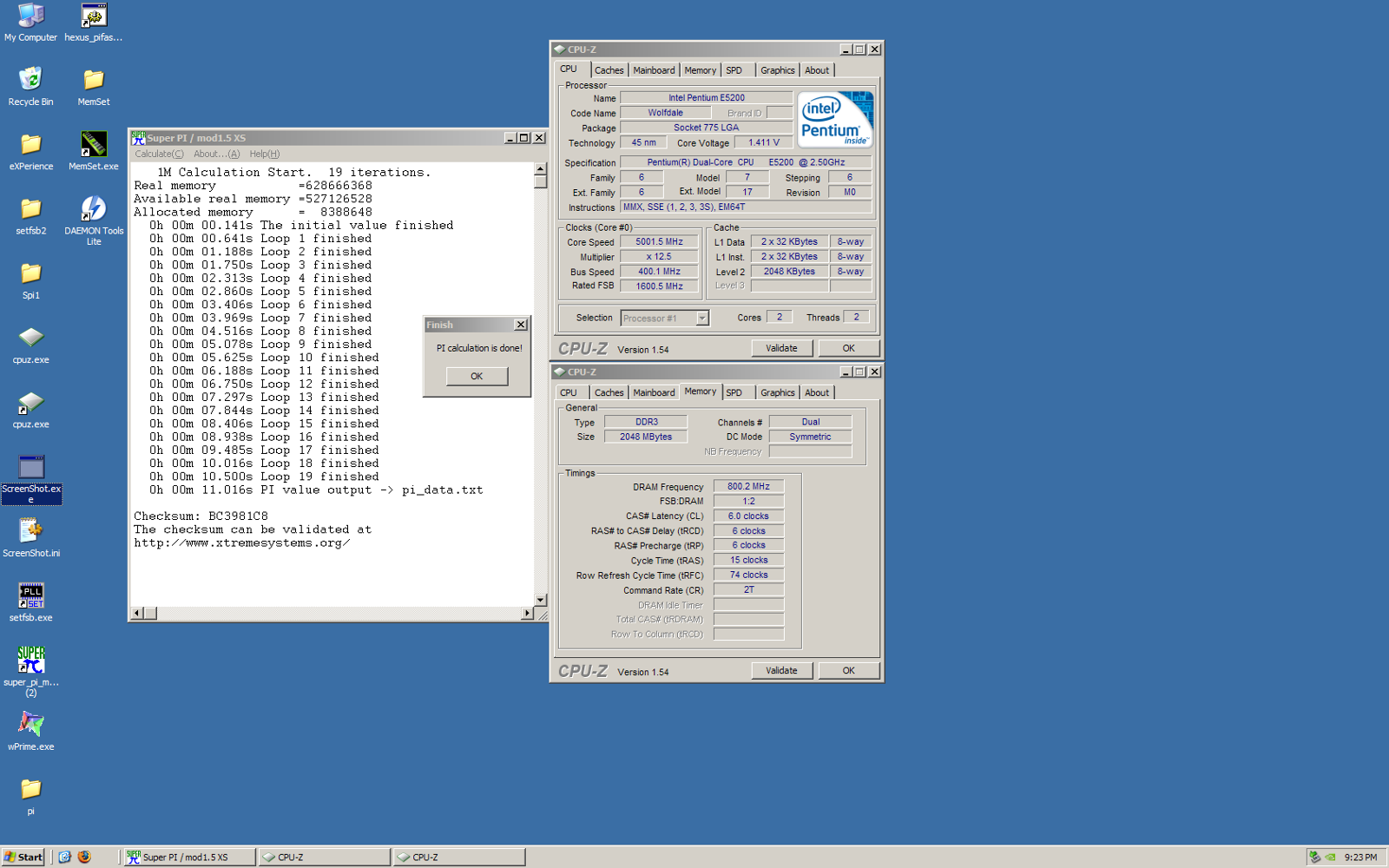Image resolution: width=1389 pixels, height=868 pixels.
Task: Switch to Graphics tab in upper CPU-Z
Action: click(x=777, y=70)
